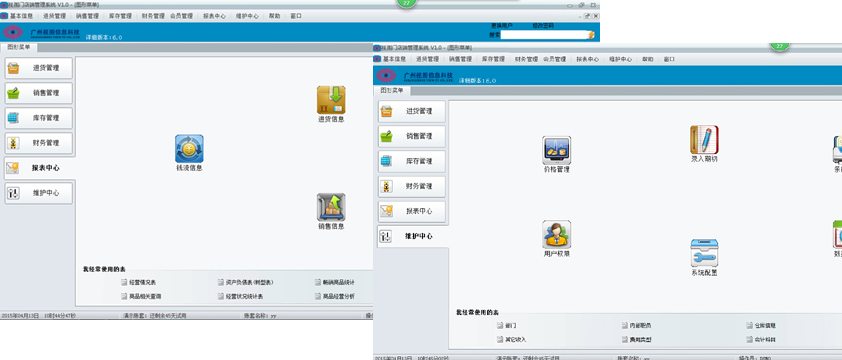Open 库存管理 menu in left window menubar
Screen dimensions: 842x360
120,16
